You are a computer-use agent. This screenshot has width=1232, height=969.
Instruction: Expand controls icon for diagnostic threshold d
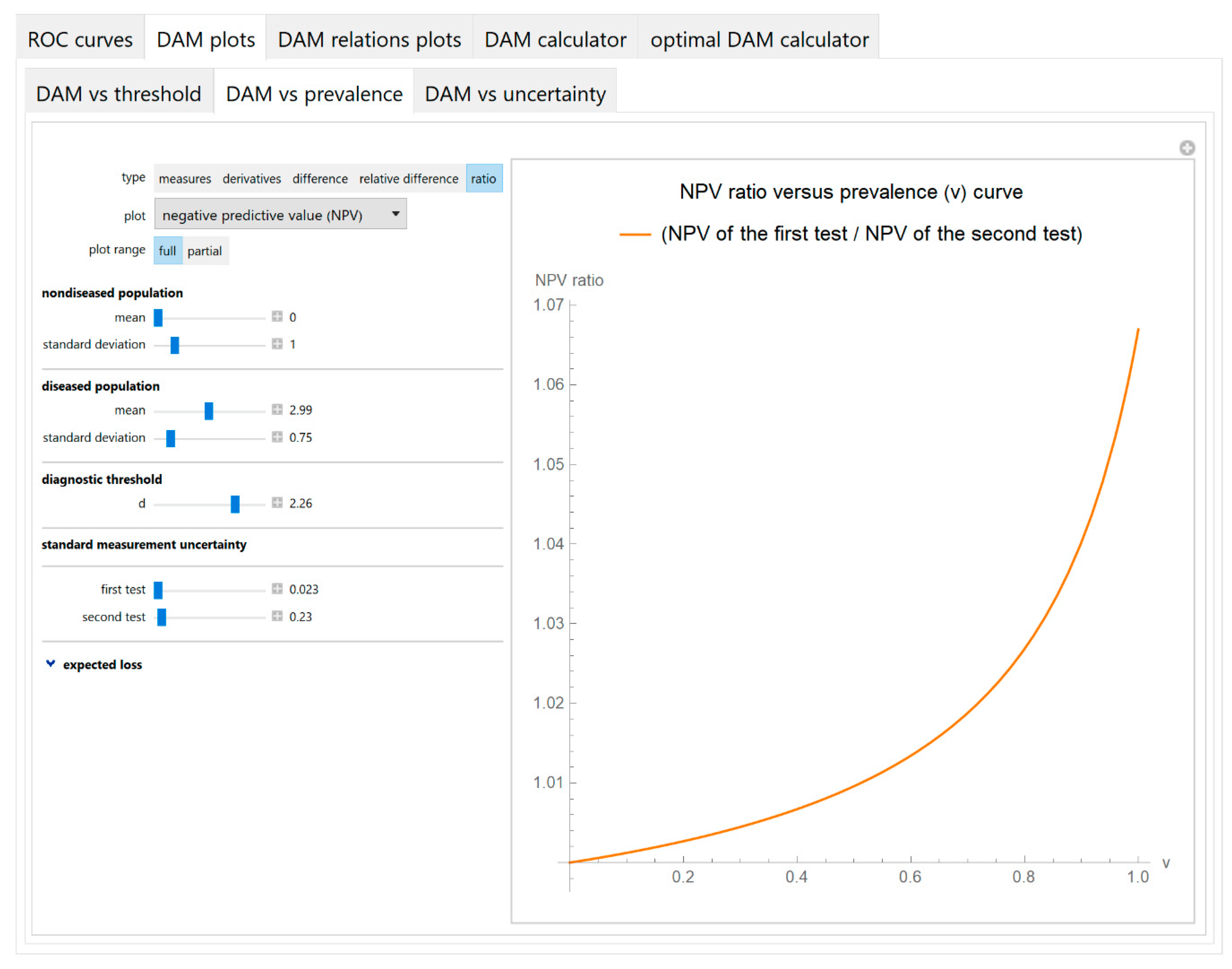[x=277, y=503]
